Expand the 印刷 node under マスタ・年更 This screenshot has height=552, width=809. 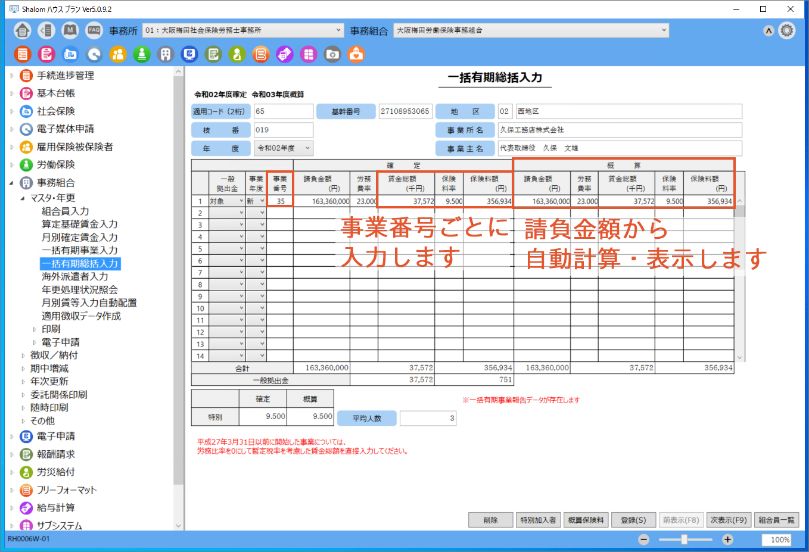[35, 329]
